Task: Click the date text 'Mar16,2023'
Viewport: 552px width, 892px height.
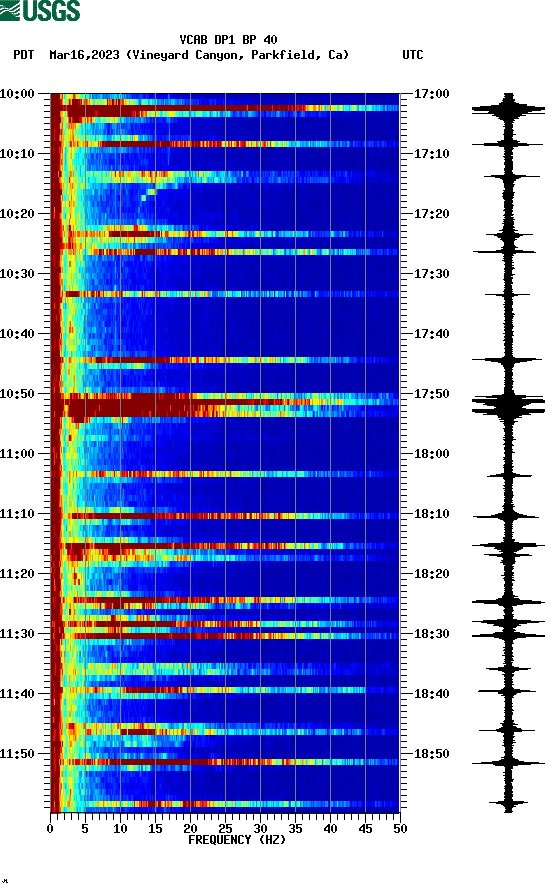Action: pos(84,55)
